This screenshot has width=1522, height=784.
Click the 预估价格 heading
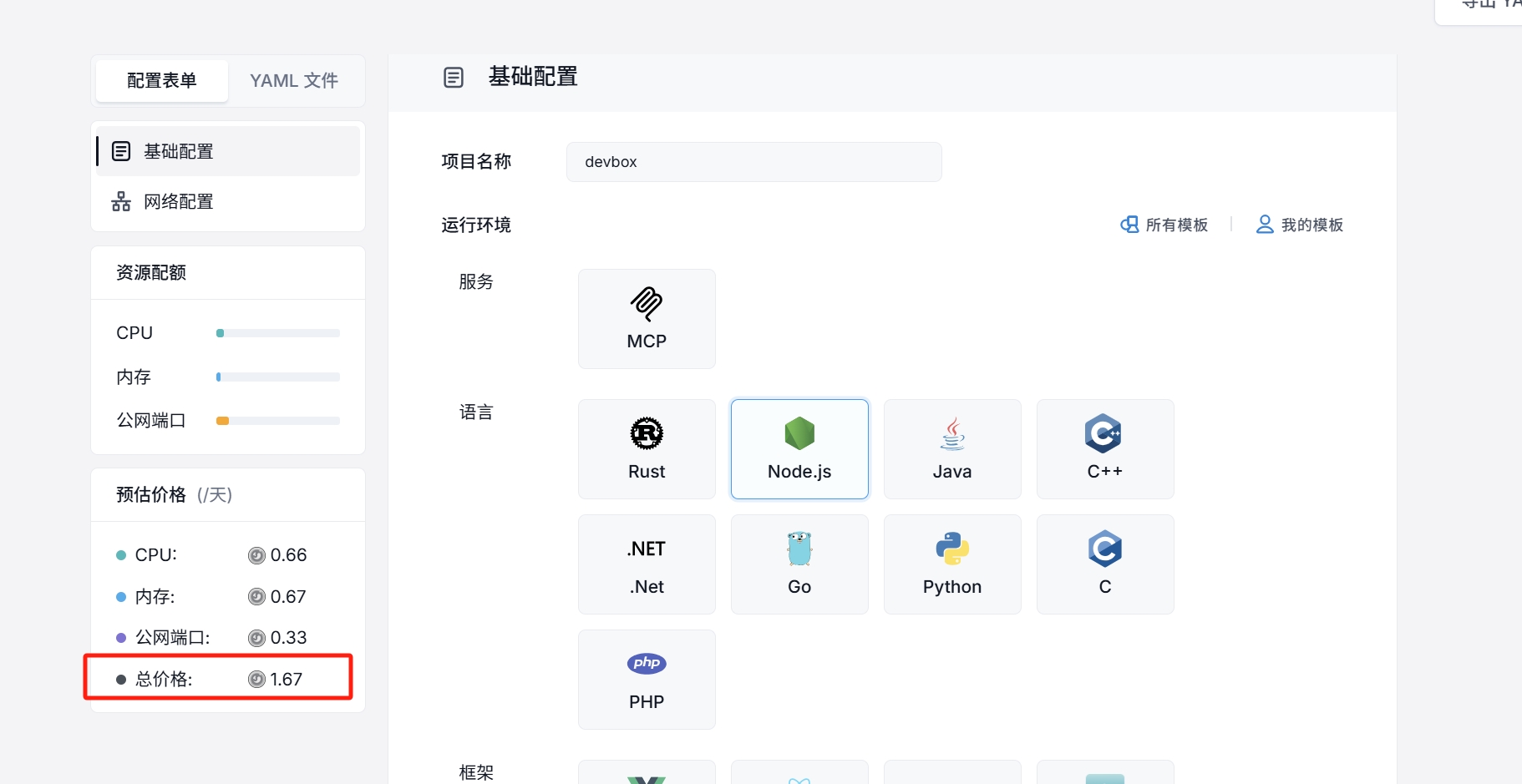click(151, 495)
